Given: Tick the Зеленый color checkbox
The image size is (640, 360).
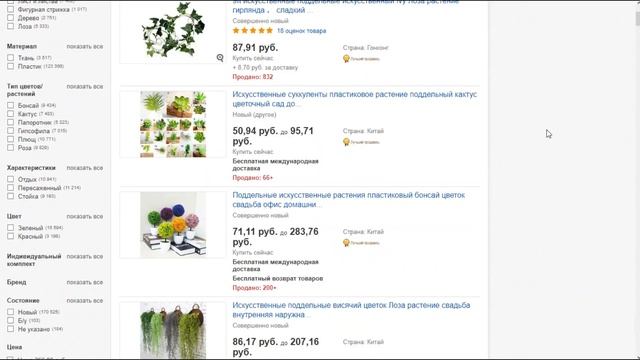Looking at the screenshot, I should point(11,228).
